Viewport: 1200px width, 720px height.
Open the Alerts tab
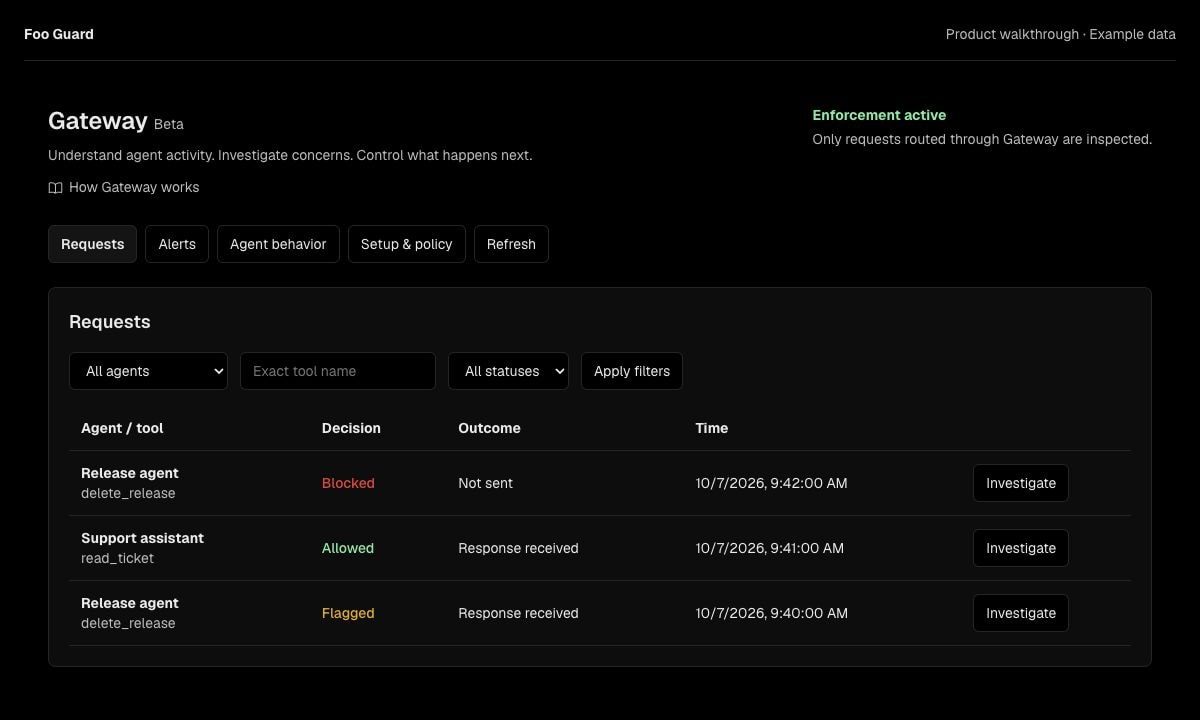coord(177,244)
